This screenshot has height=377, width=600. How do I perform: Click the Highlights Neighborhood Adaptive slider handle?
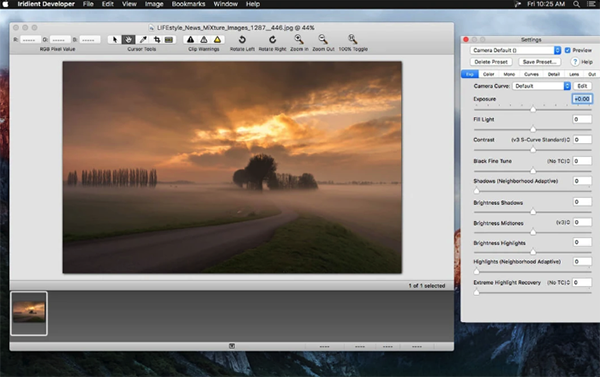coord(476,272)
